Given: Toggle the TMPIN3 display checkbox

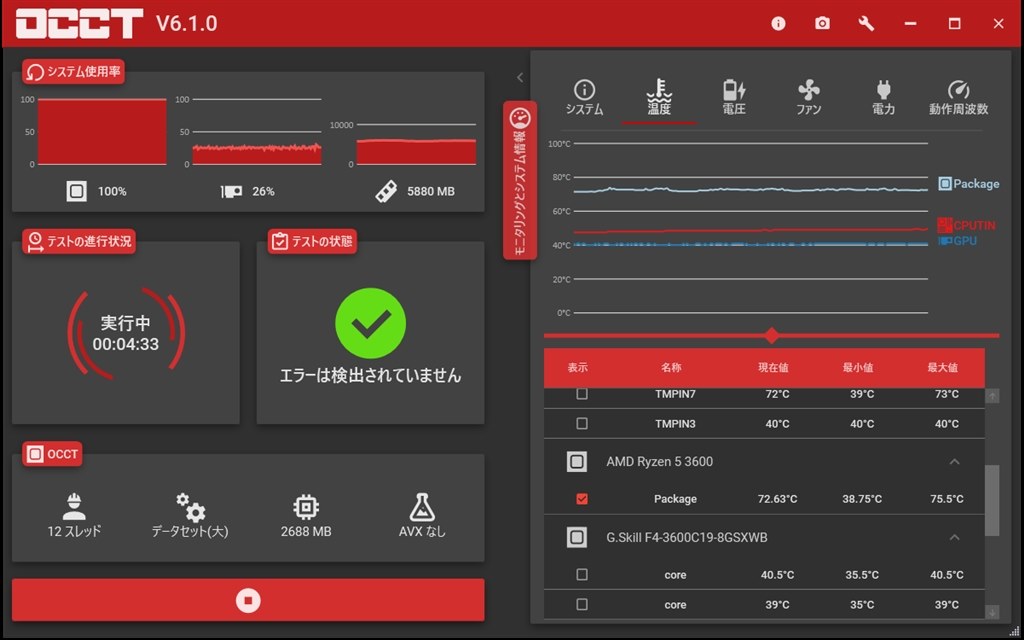Looking at the screenshot, I should 582,424.
